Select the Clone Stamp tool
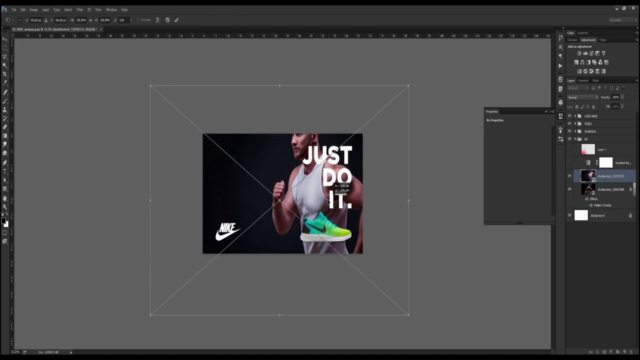 [5, 109]
